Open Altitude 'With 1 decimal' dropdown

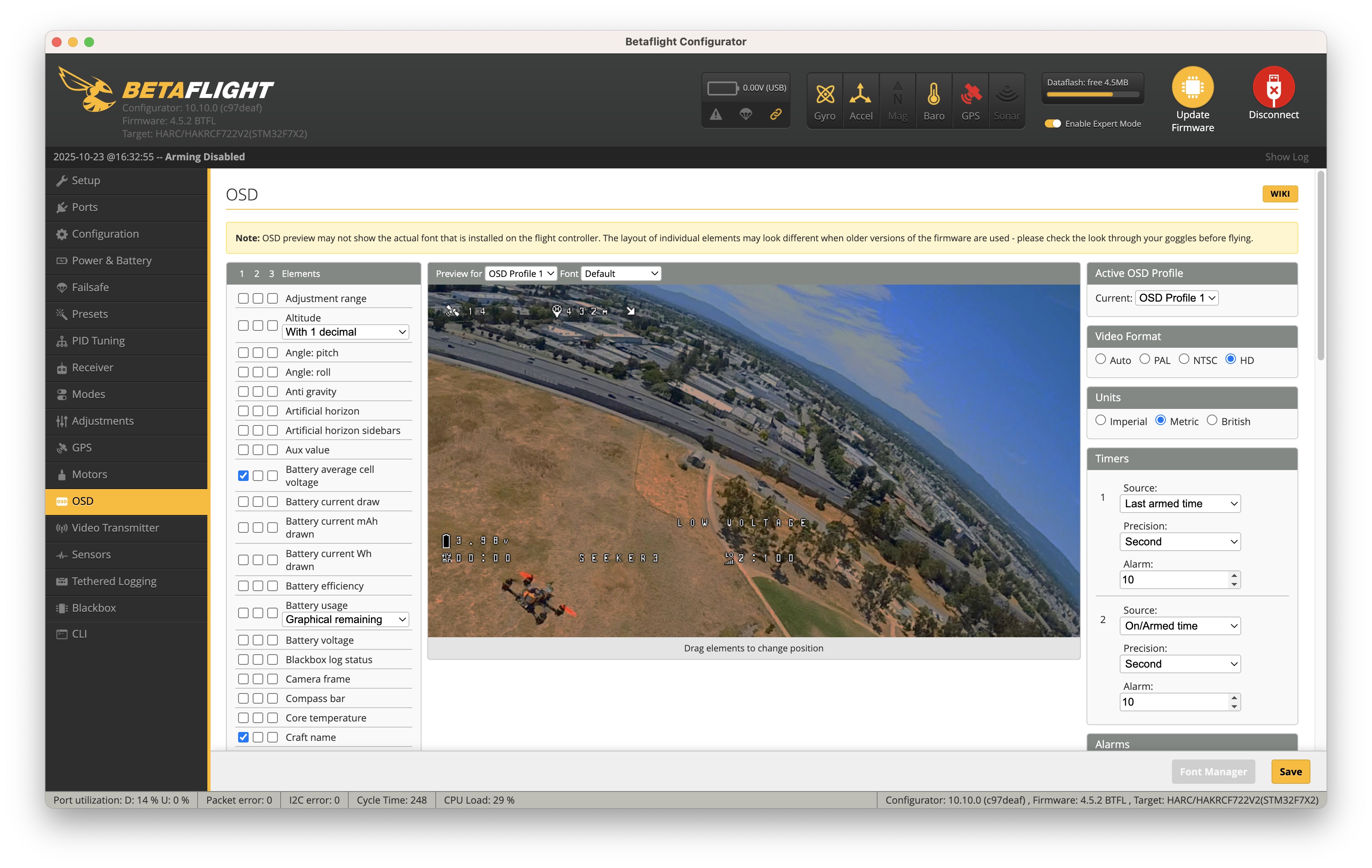[346, 332]
